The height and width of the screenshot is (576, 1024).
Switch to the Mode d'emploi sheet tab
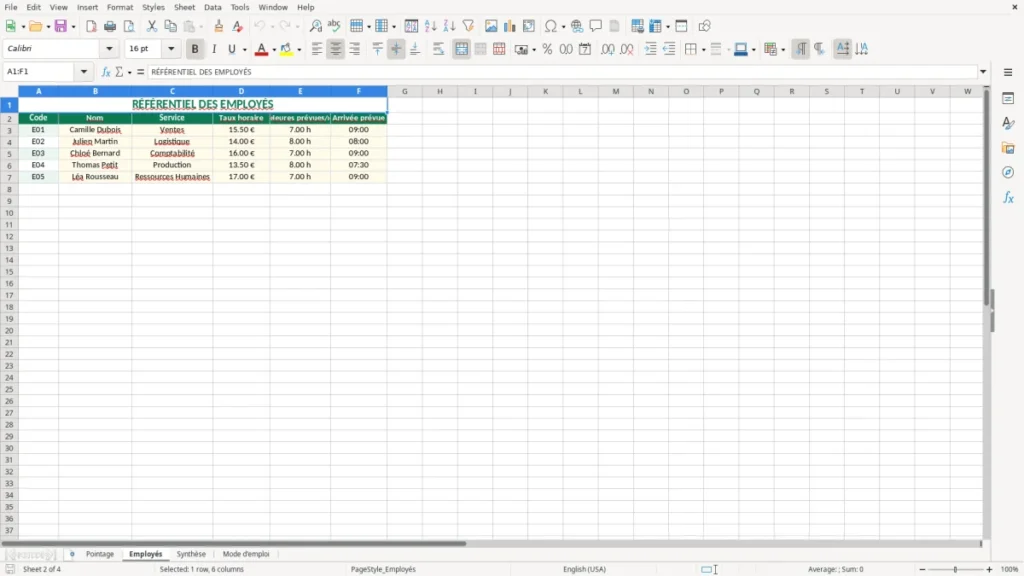[x=246, y=554]
